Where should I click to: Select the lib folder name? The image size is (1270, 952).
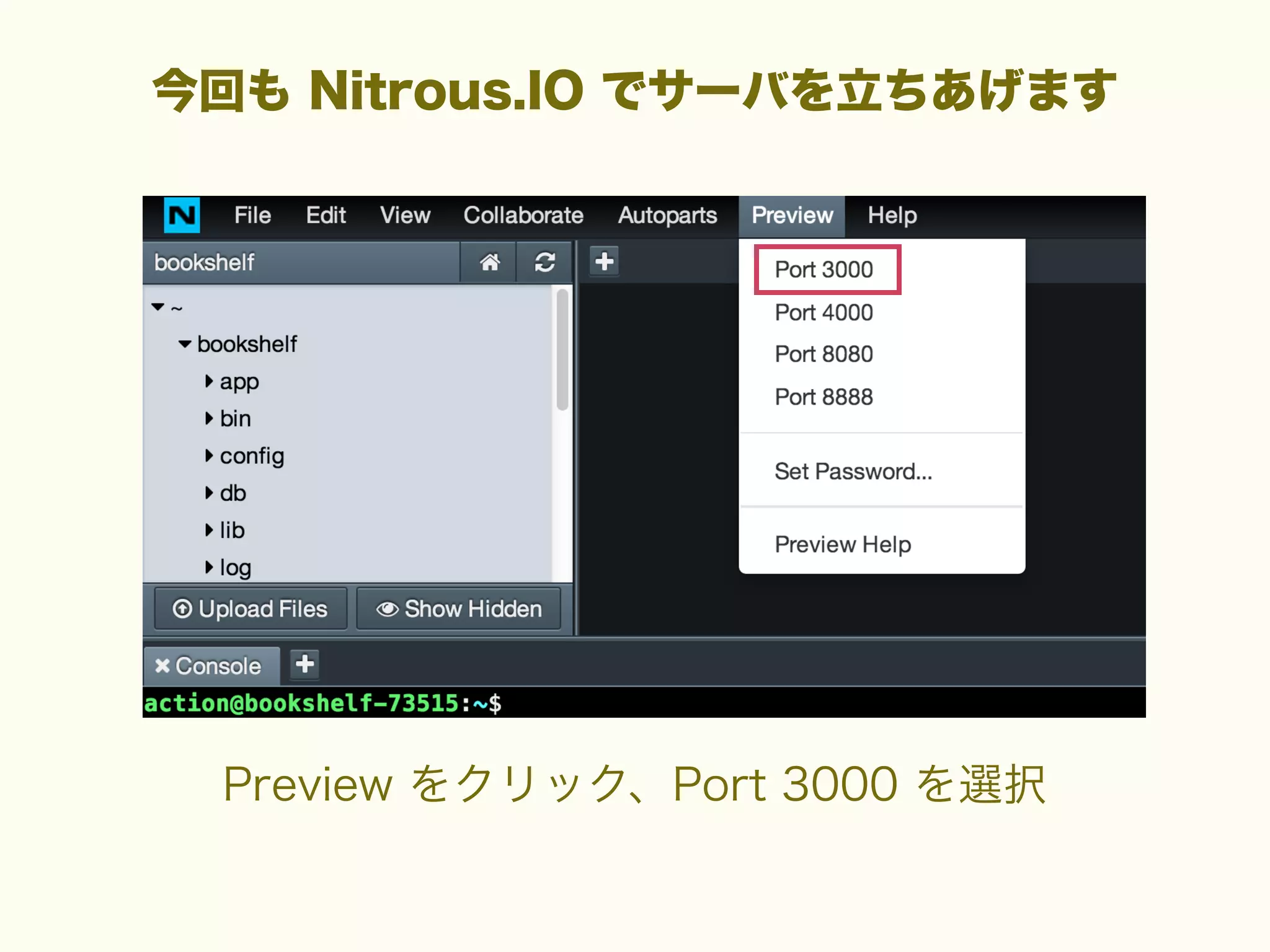click(x=232, y=530)
